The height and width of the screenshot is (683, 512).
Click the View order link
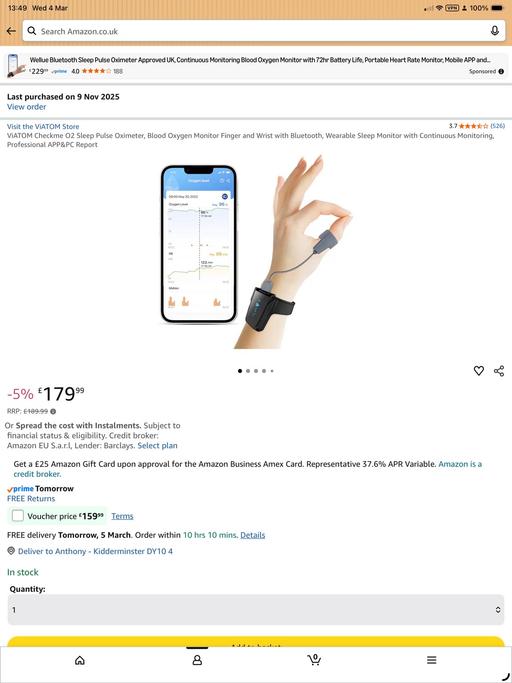point(26,107)
